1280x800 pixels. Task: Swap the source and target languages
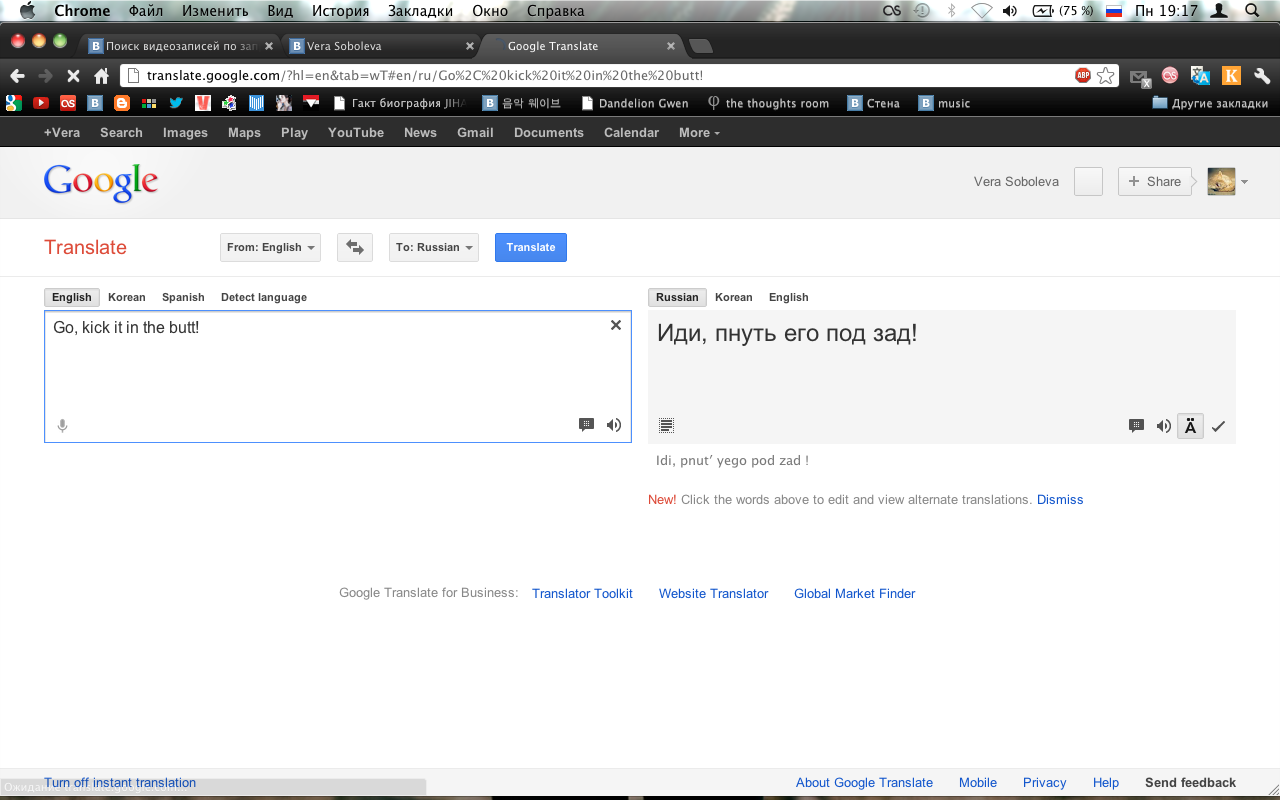click(x=355, y=247)
